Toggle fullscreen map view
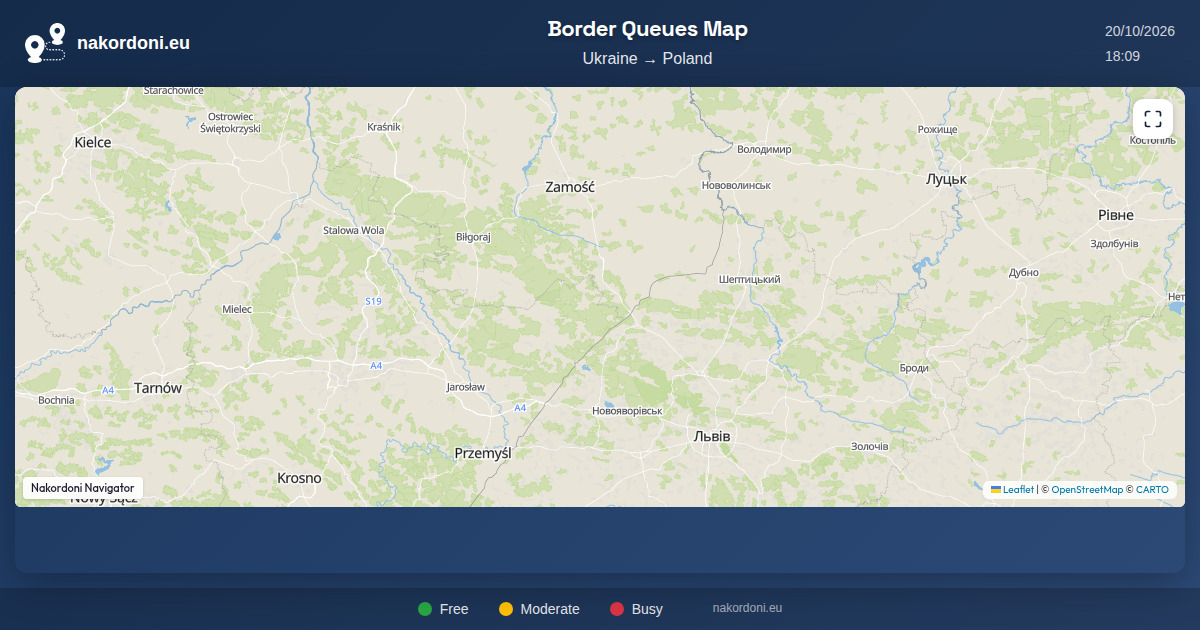Image resolution: width=1200 pixels, height=630 pixels. click(1153, 119)
